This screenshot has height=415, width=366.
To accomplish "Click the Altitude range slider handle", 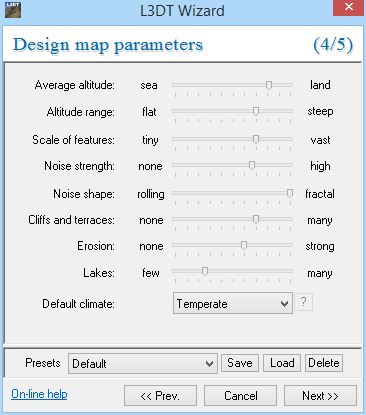I will pyautogui.click(x=256, y=111).
